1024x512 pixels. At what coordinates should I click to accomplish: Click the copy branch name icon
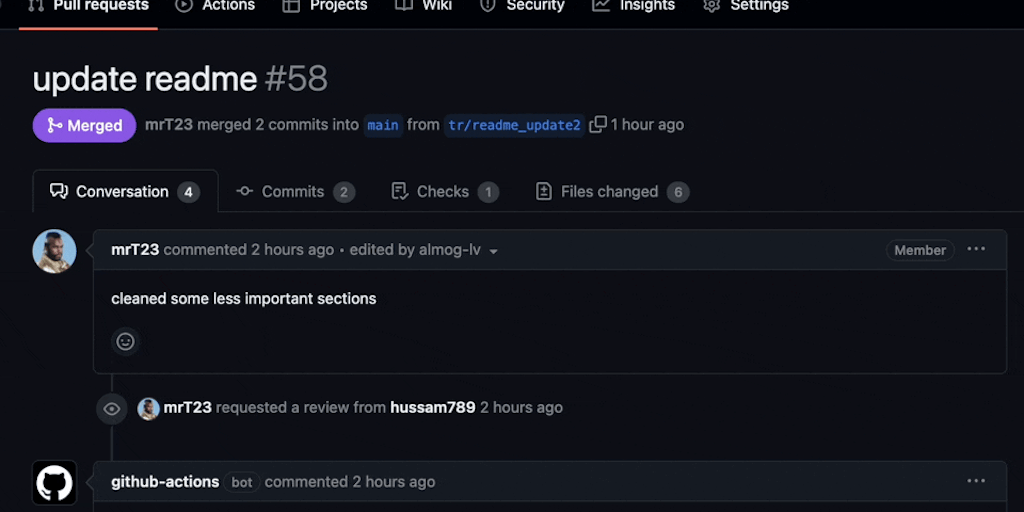(x=598, y=125)
